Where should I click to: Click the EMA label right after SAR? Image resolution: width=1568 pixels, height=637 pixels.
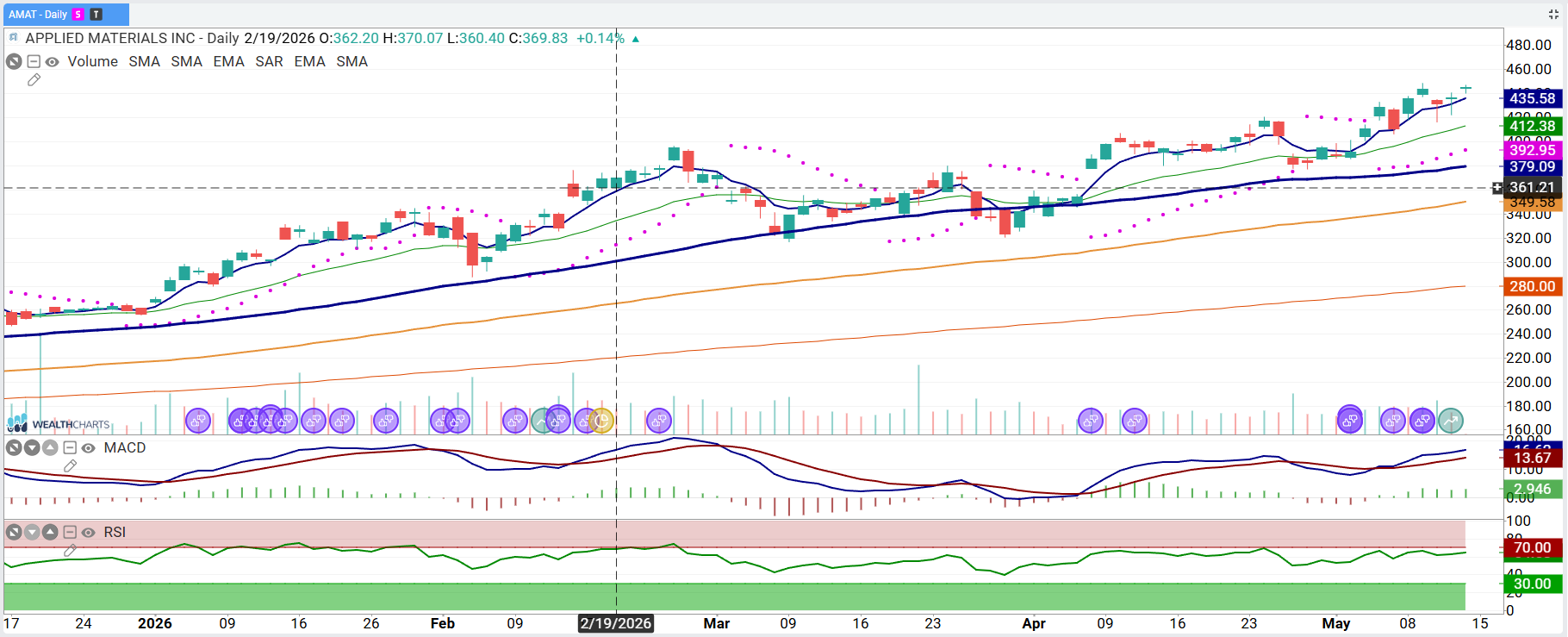pos(309,61)
